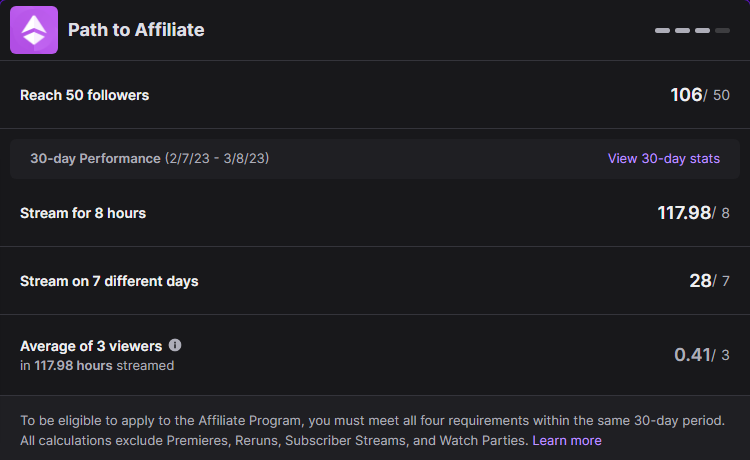This screenshot has height=460, width=750.
Task: Click the third progress segment in the header
Action: click(x=702, y=31)
